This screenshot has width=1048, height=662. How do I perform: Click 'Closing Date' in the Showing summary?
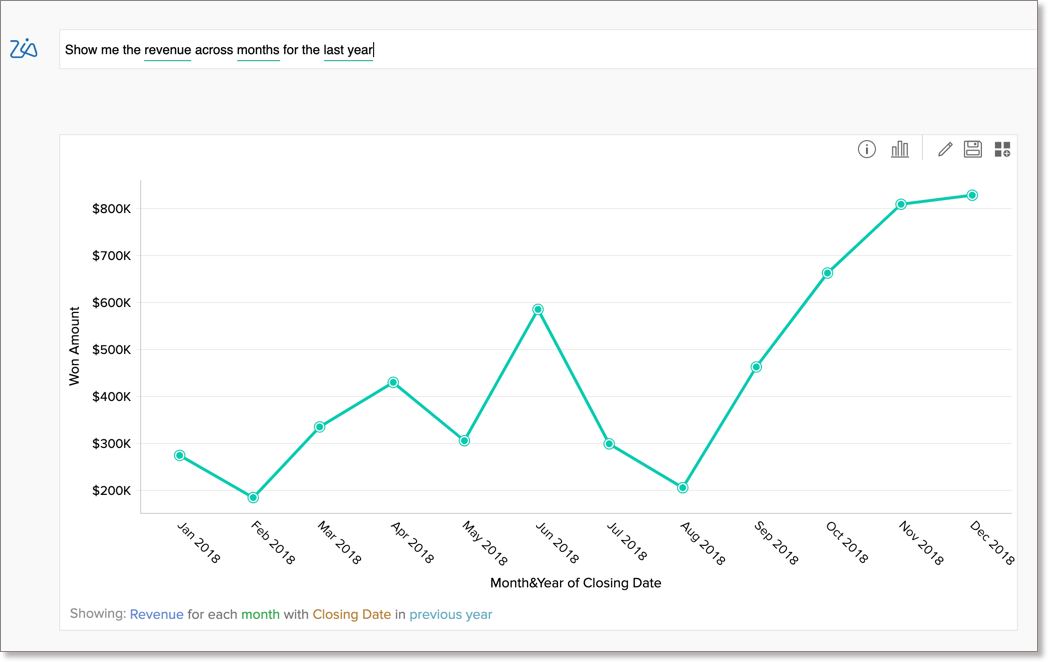(x=351, y=614)
